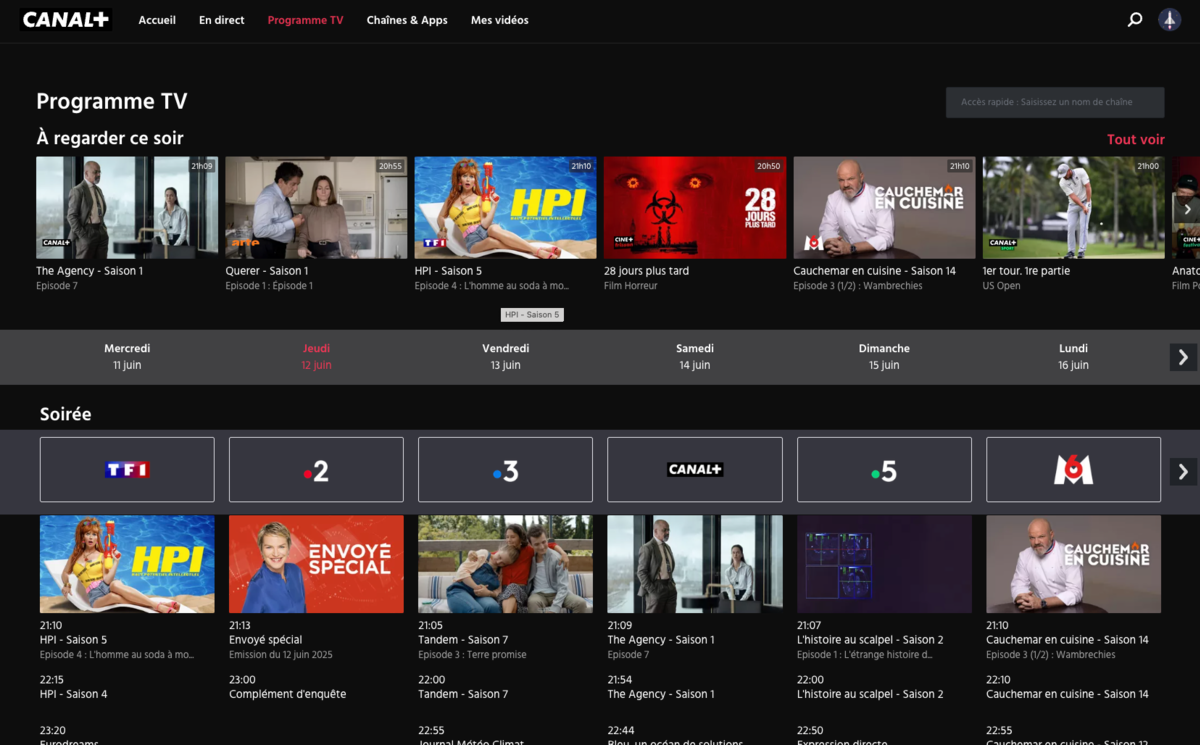Show next channels in Soirée row
The image size is (1200, 745).
[1183, 471]
